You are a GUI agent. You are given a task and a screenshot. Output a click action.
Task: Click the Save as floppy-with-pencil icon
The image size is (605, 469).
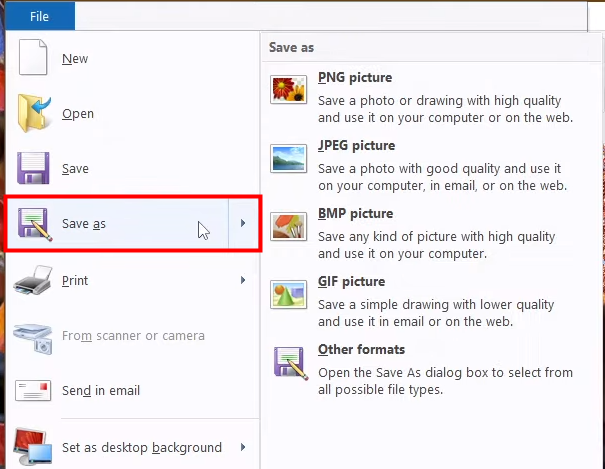35,224
